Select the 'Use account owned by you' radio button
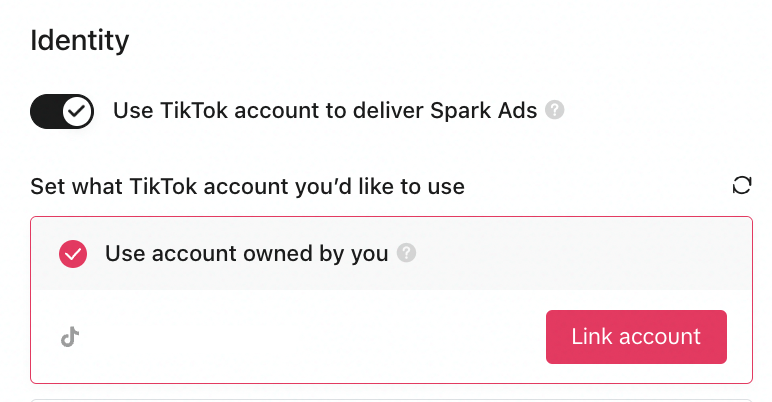The width and height of the screenshot is (772, 402). click(x=73, y=254)
